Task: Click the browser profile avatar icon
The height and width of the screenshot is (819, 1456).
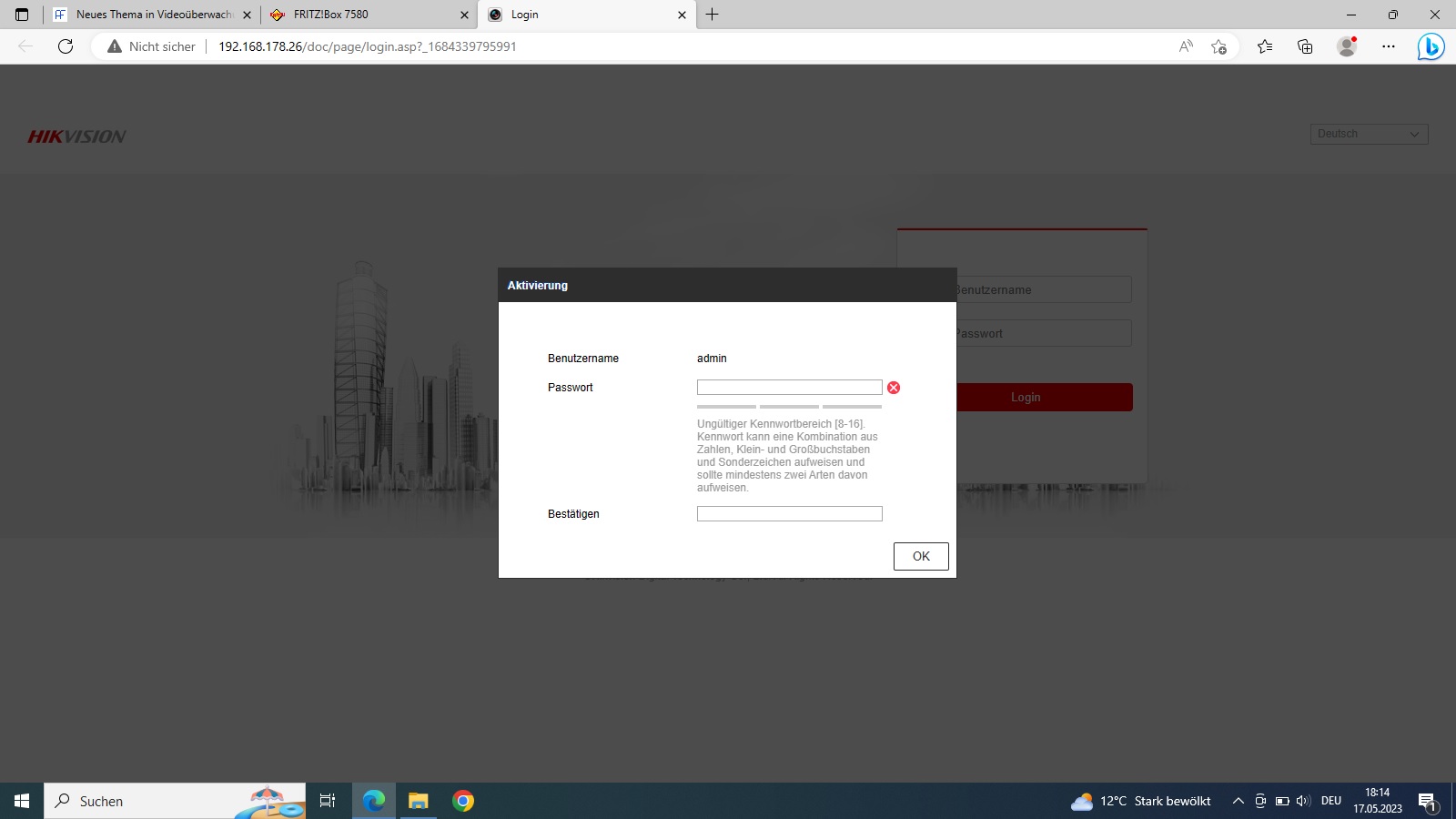Action: (1347, 46)
